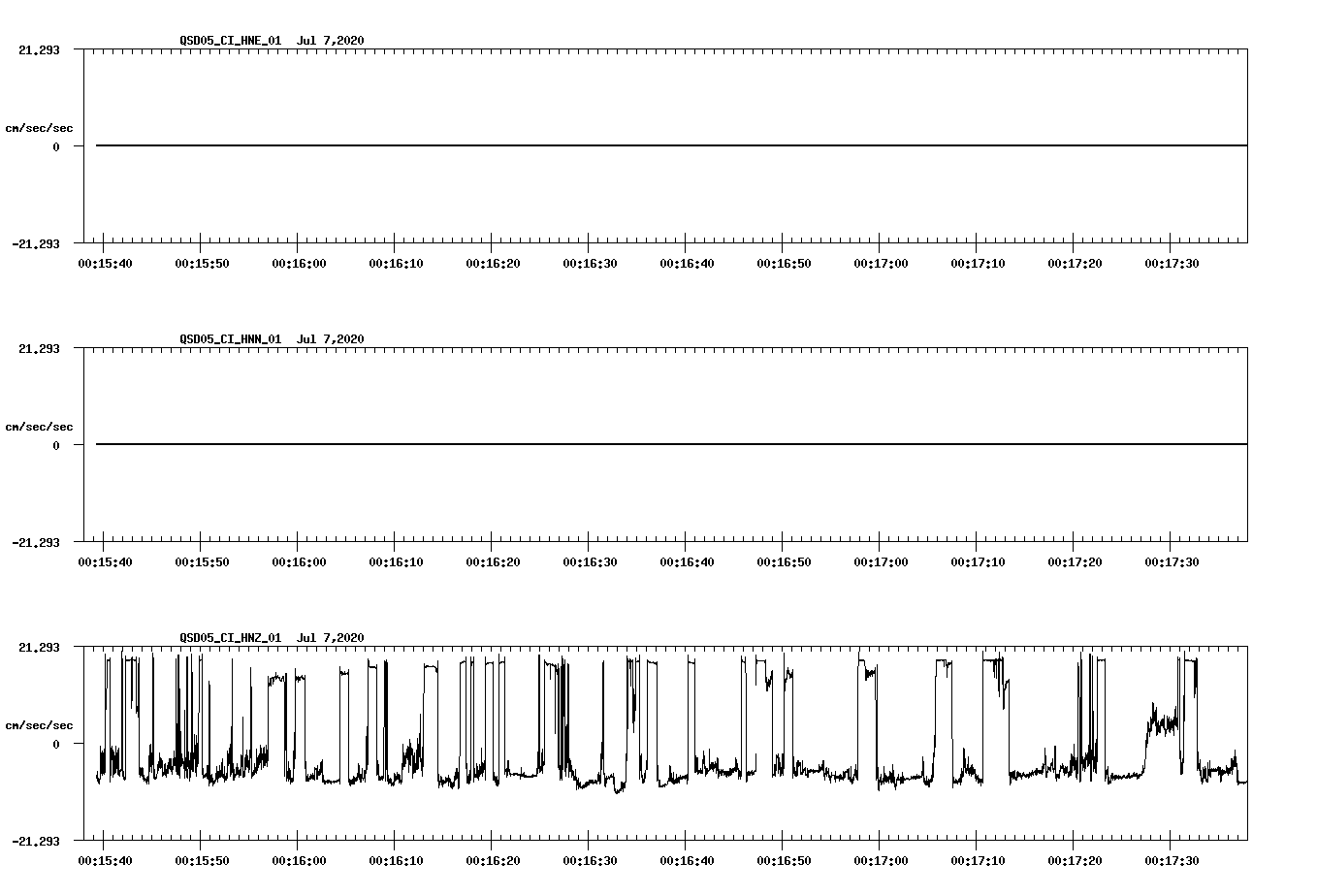
Task: Click the 21.293 maximum label on HNN chart
Action: click(x=39, y=348)
